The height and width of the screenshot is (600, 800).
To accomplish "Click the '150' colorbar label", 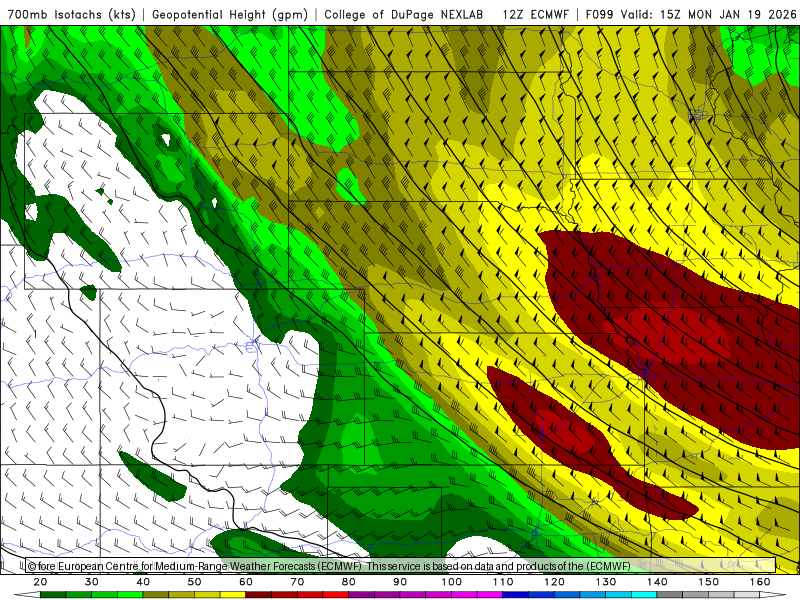I will pos(709,582).
